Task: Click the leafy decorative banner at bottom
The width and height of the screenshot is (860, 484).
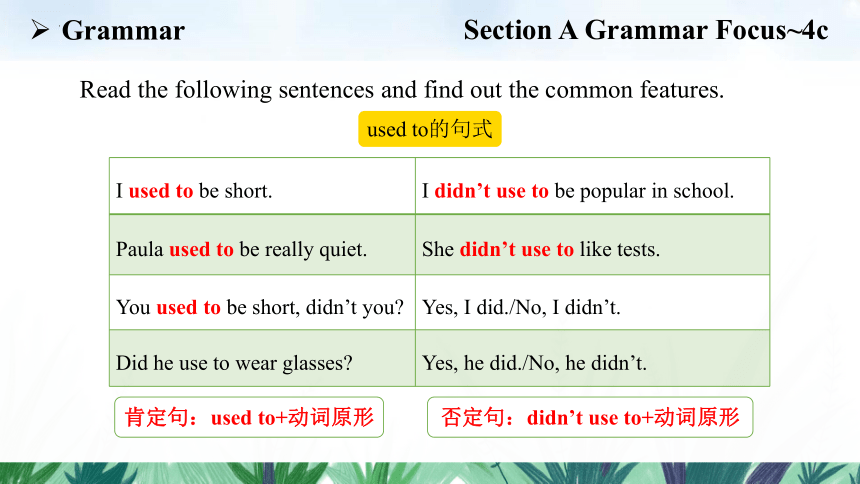Action: 430,473
